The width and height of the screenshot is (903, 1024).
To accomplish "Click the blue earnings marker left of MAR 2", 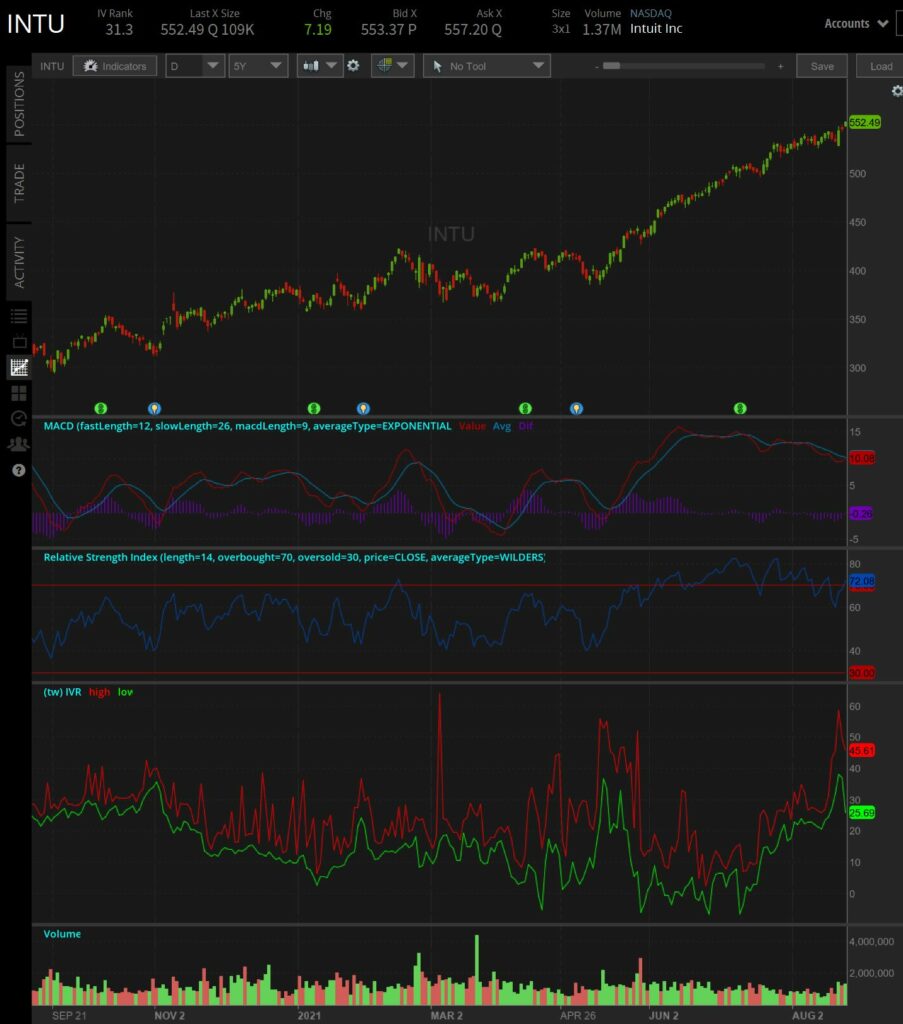I will click(x=364, y=408).
